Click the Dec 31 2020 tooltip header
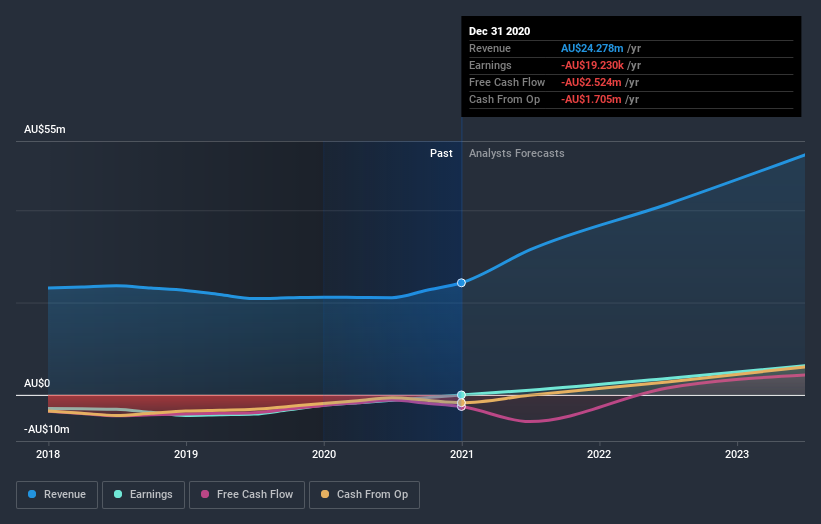 pyautogui.click(x=500, y=31)
